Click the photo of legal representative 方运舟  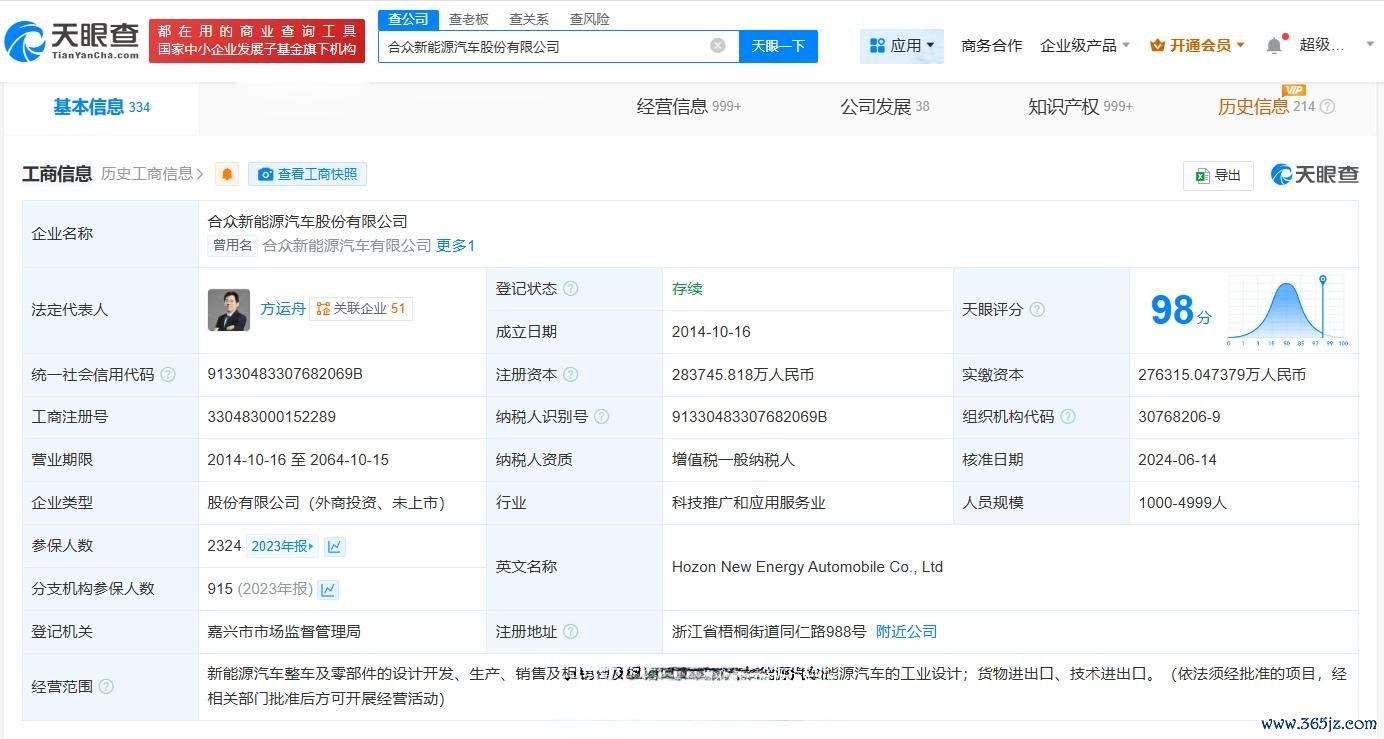229,310
